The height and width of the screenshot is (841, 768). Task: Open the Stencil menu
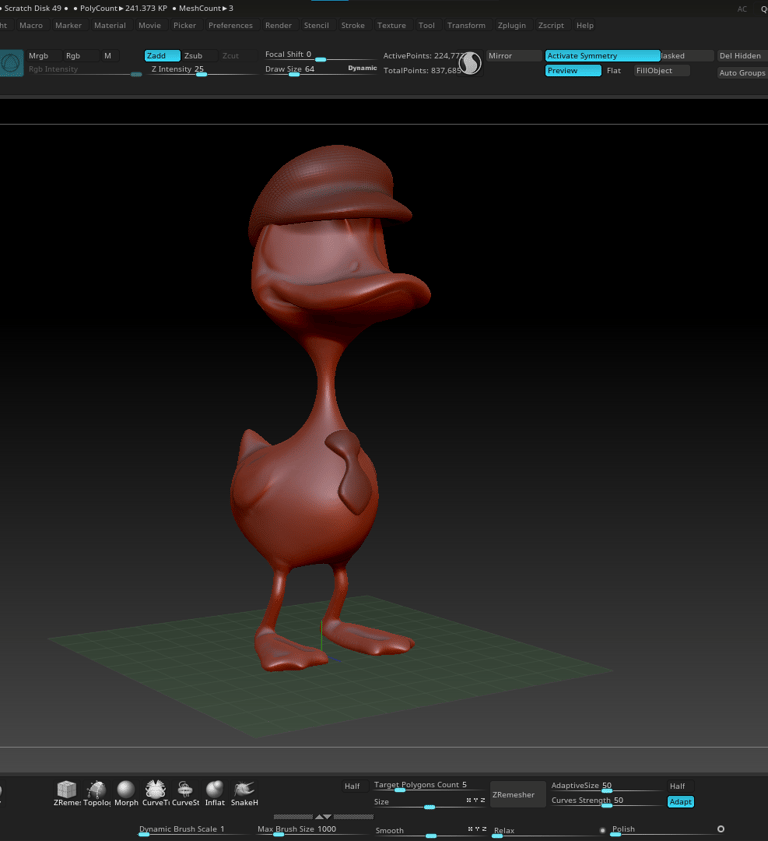point(316,25)
